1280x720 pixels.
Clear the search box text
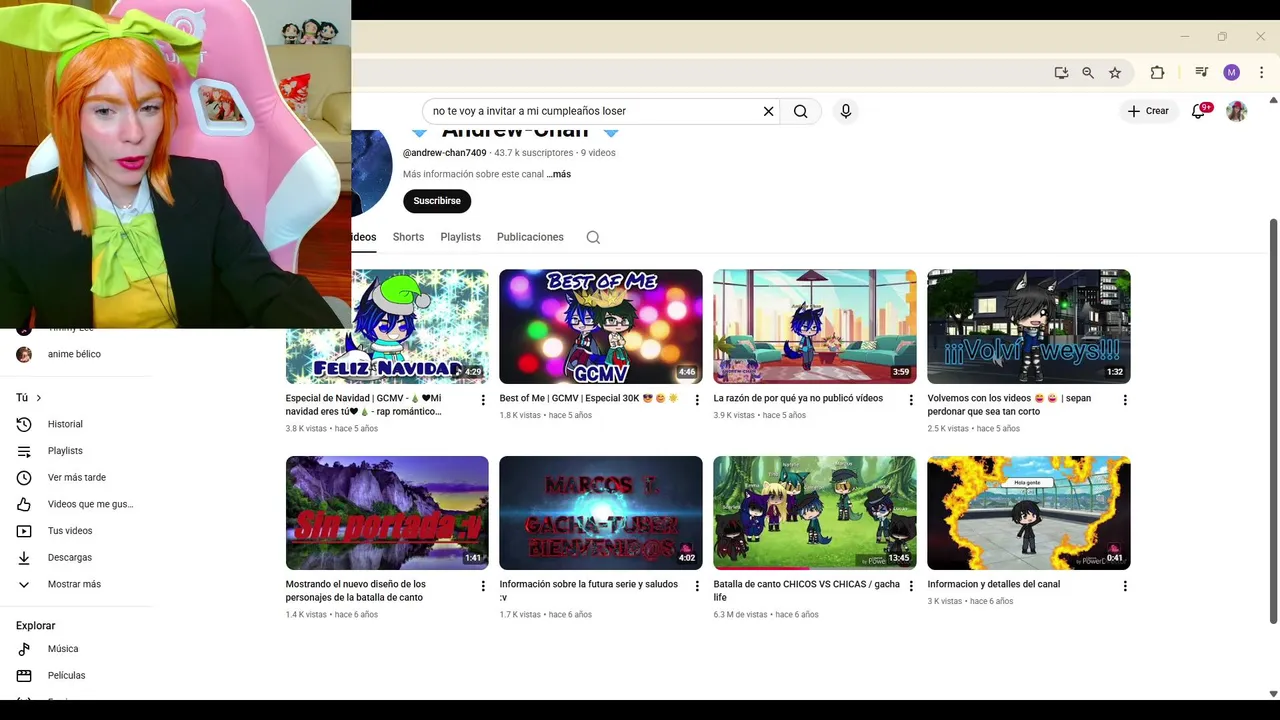click(x=768, y=111)
